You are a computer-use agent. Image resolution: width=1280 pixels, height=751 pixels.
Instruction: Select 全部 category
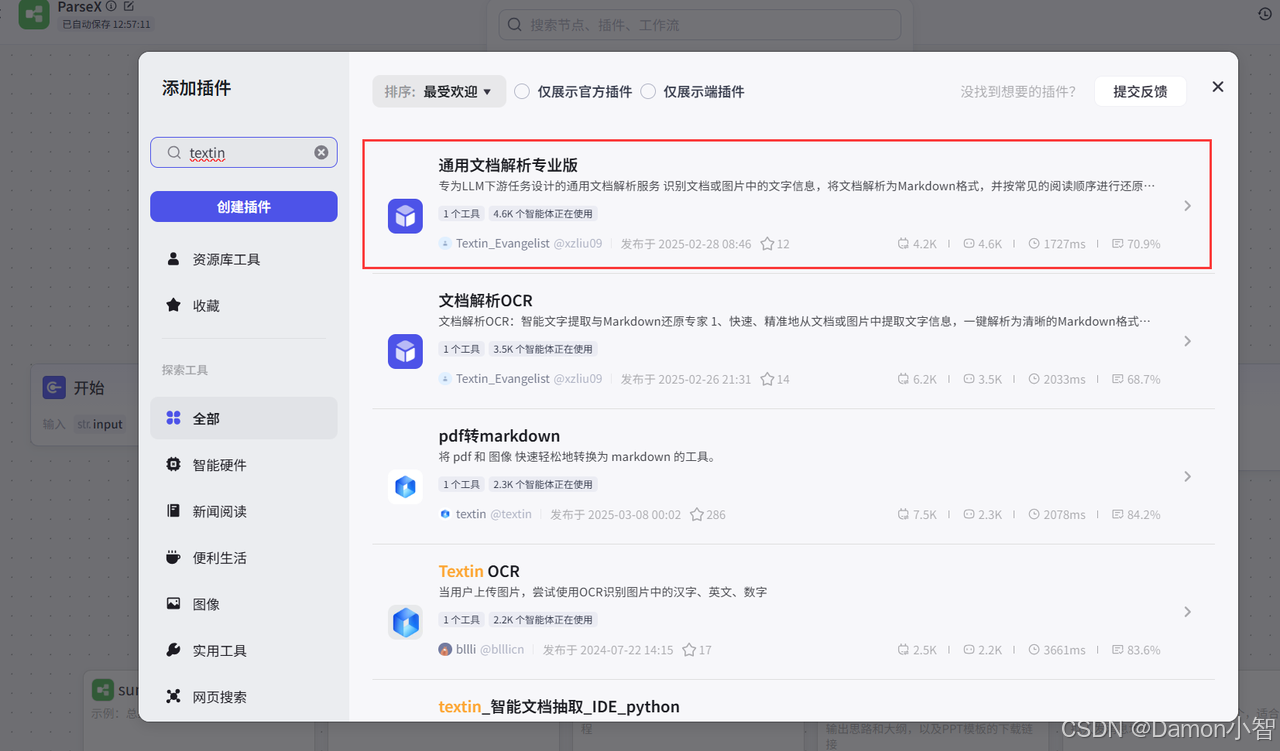pyautogui.click(x=244, y=418)
